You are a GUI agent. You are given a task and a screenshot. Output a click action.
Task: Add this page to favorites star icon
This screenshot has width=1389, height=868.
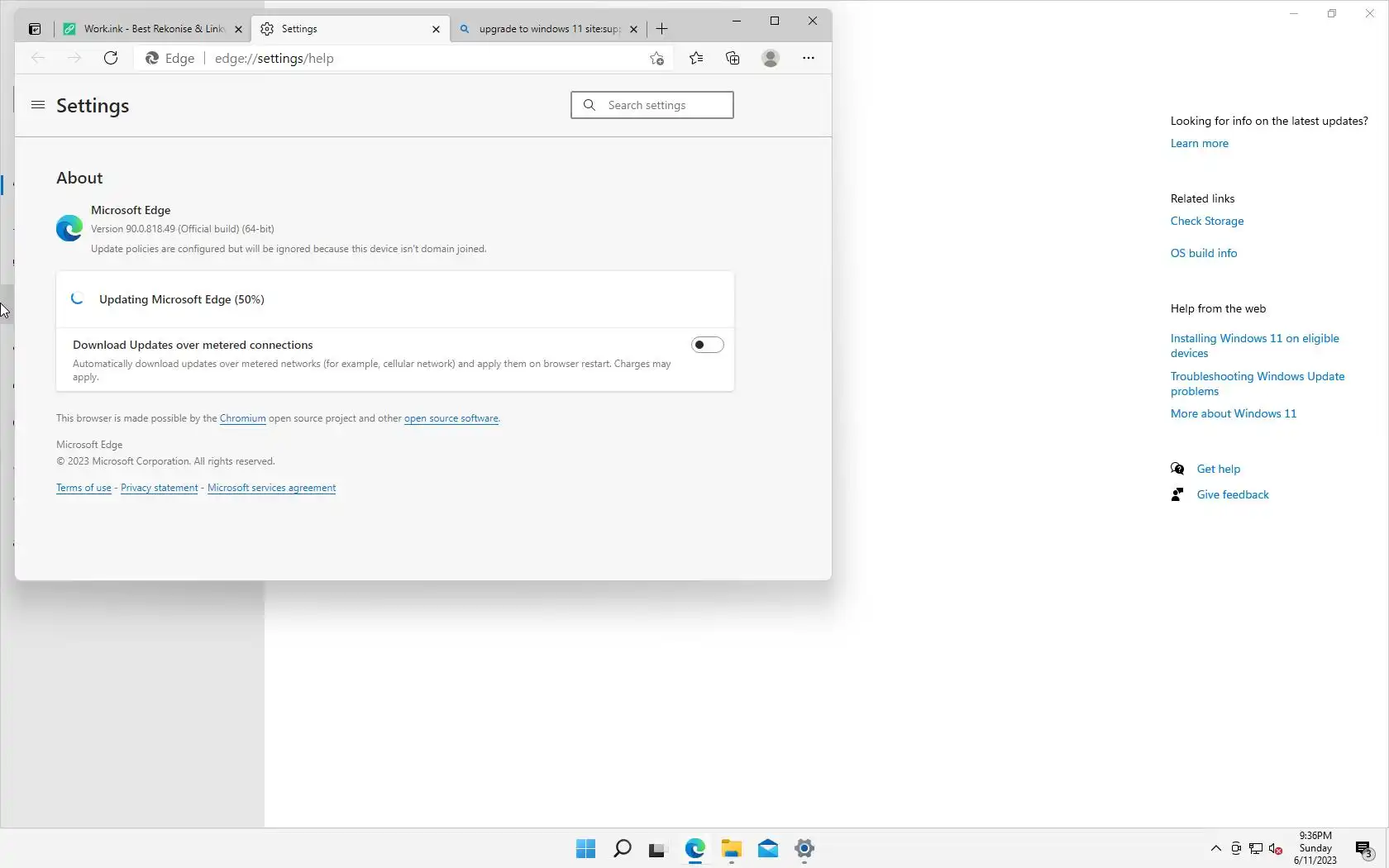click(656, 58)
